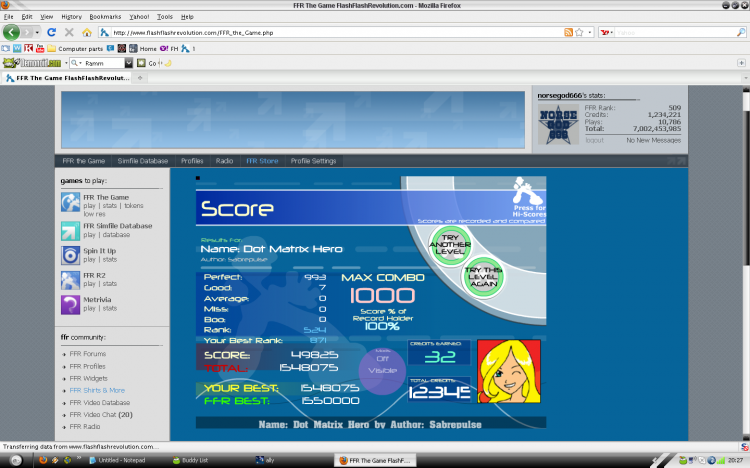Open the address bar bookmark dropdown arrow

tap(590, 33)
